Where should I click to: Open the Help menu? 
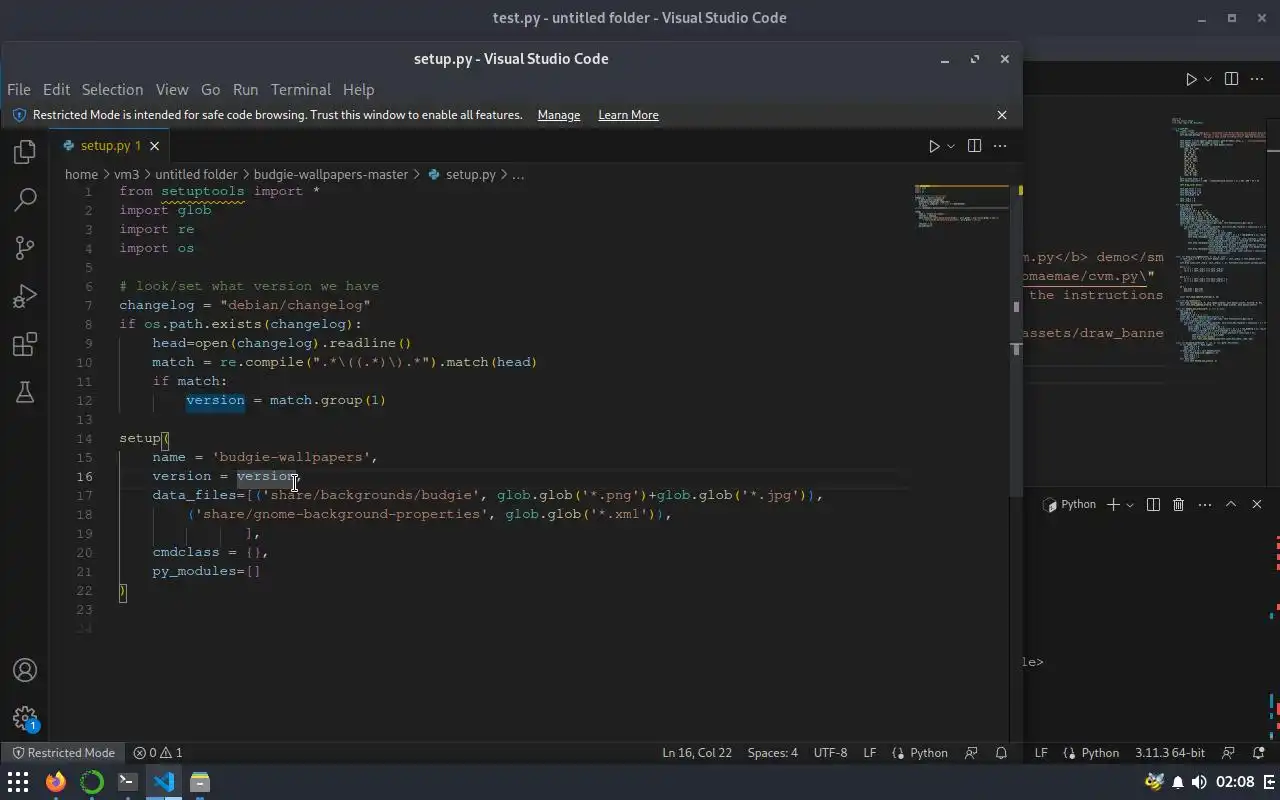pyautogui.click(x=358, y=89)
